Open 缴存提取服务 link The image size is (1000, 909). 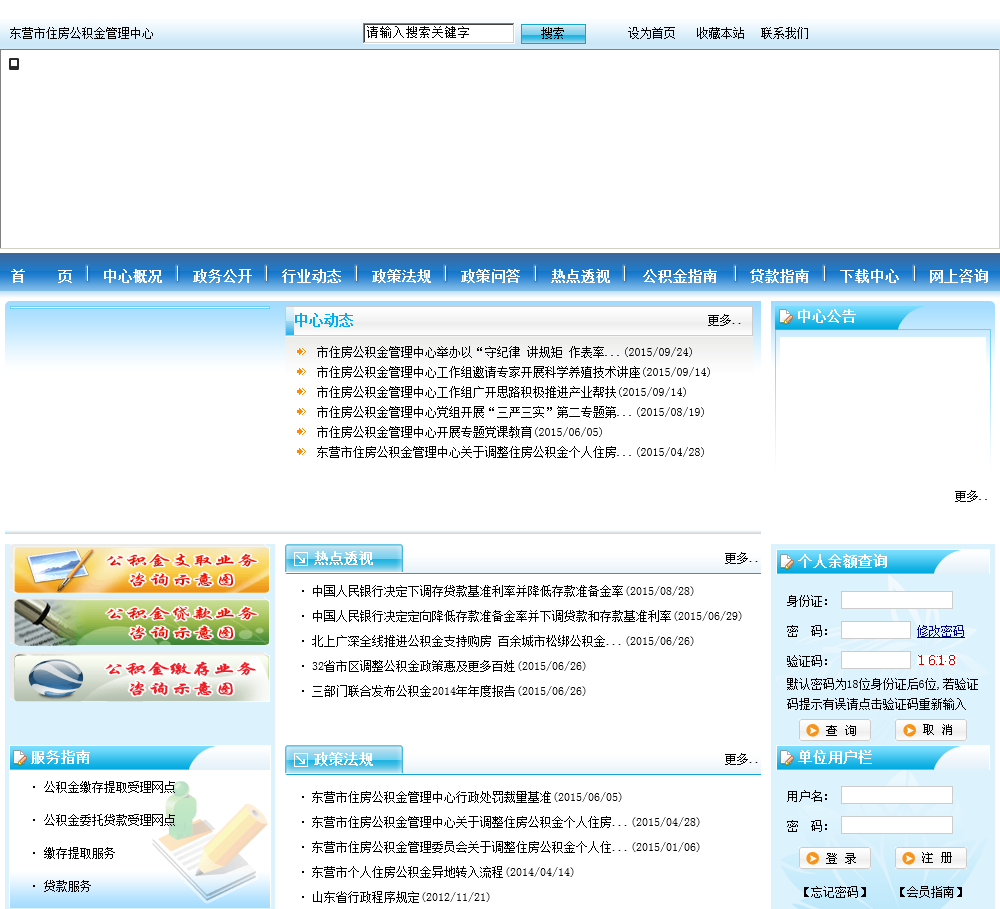(79, 854)
